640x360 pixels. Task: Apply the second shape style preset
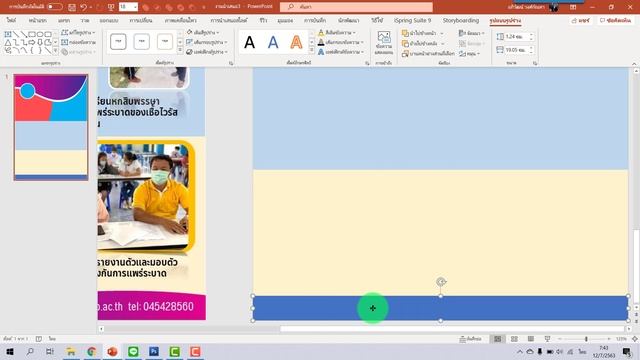(141, 42)
